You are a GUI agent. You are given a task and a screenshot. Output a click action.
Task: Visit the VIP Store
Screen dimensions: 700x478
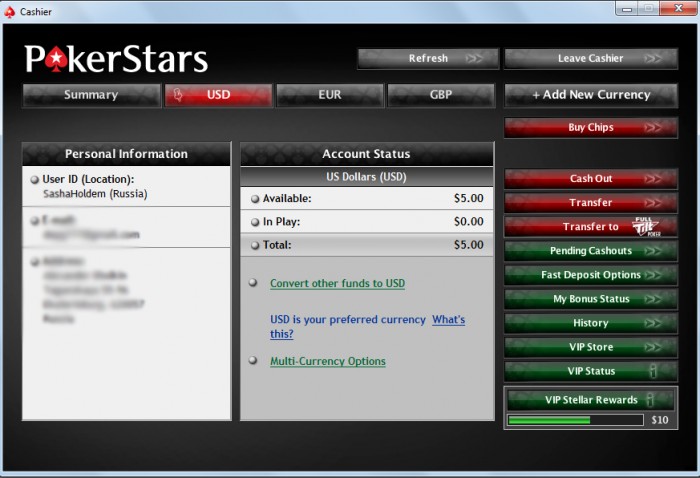coord(591,347)
